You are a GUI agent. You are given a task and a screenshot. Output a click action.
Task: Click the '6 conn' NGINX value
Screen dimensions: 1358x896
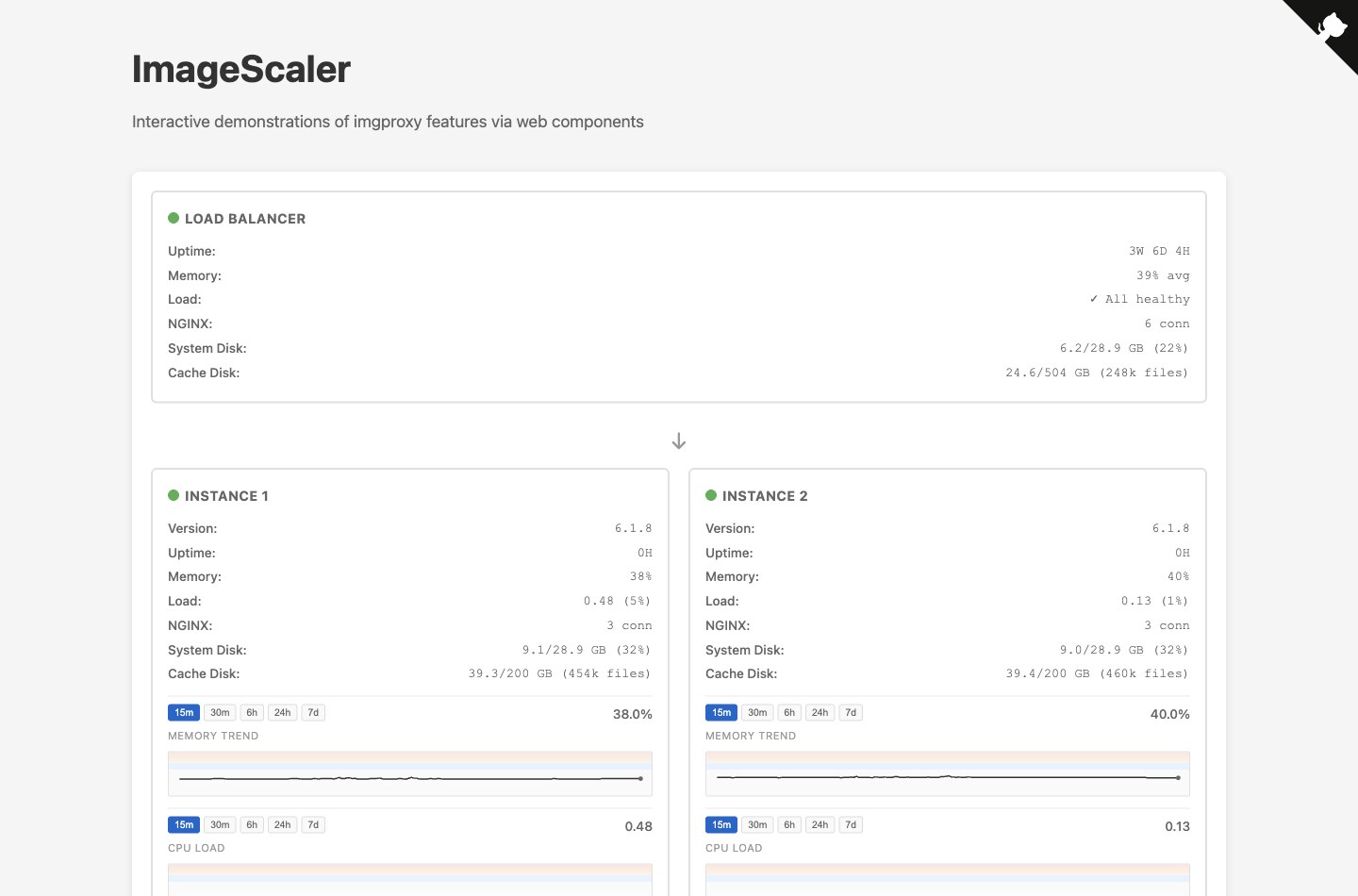[1167, 324]
